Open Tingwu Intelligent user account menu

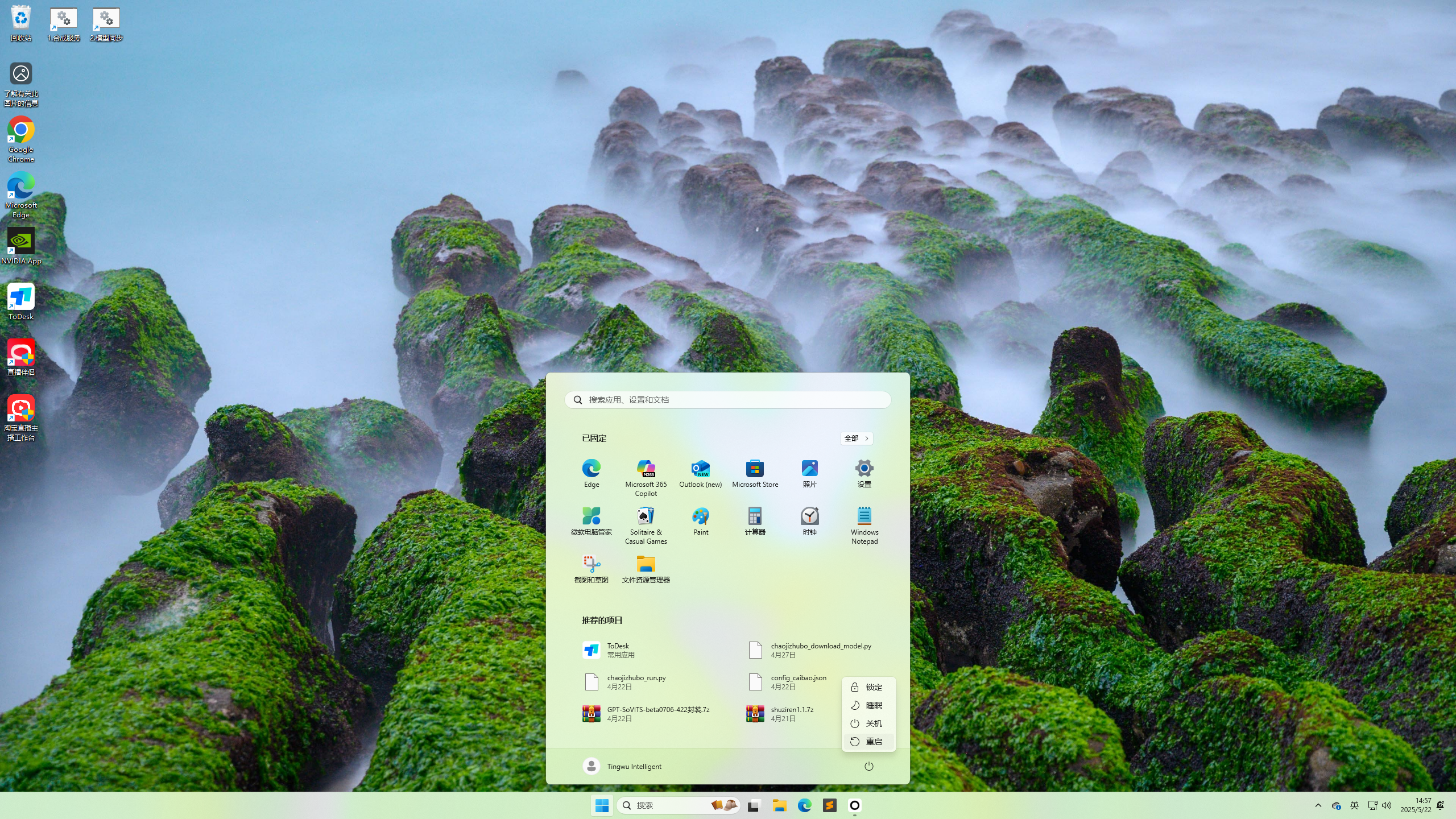click(x=623, y=766)
